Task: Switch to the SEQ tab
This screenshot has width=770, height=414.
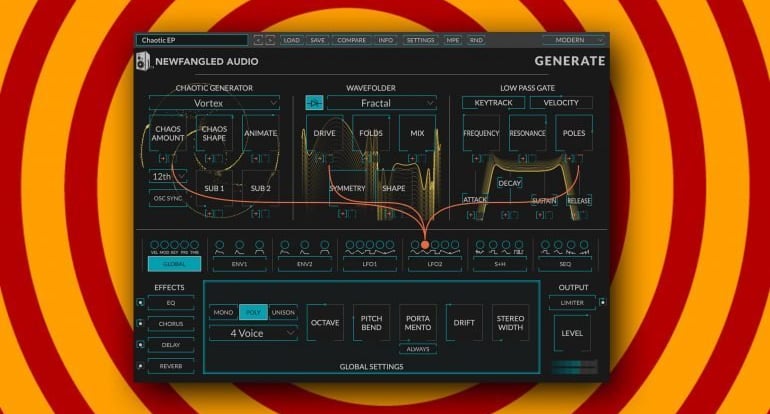Action: point(565,264)
